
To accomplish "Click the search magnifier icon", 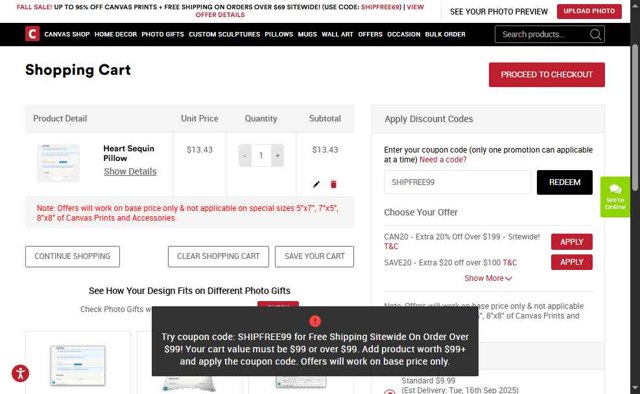I will point(596,34).
